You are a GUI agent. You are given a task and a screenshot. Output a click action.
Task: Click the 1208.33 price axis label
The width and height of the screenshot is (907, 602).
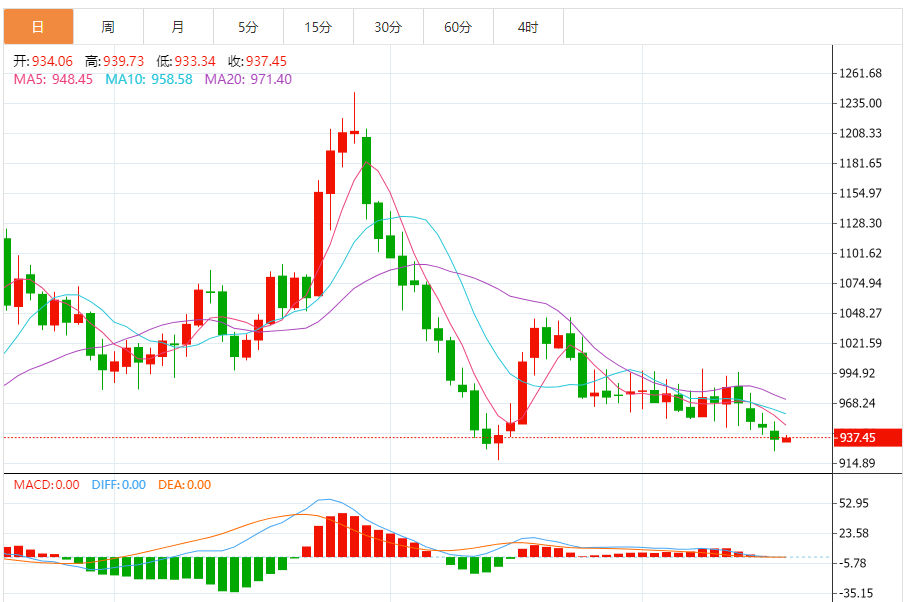point(860,134)
